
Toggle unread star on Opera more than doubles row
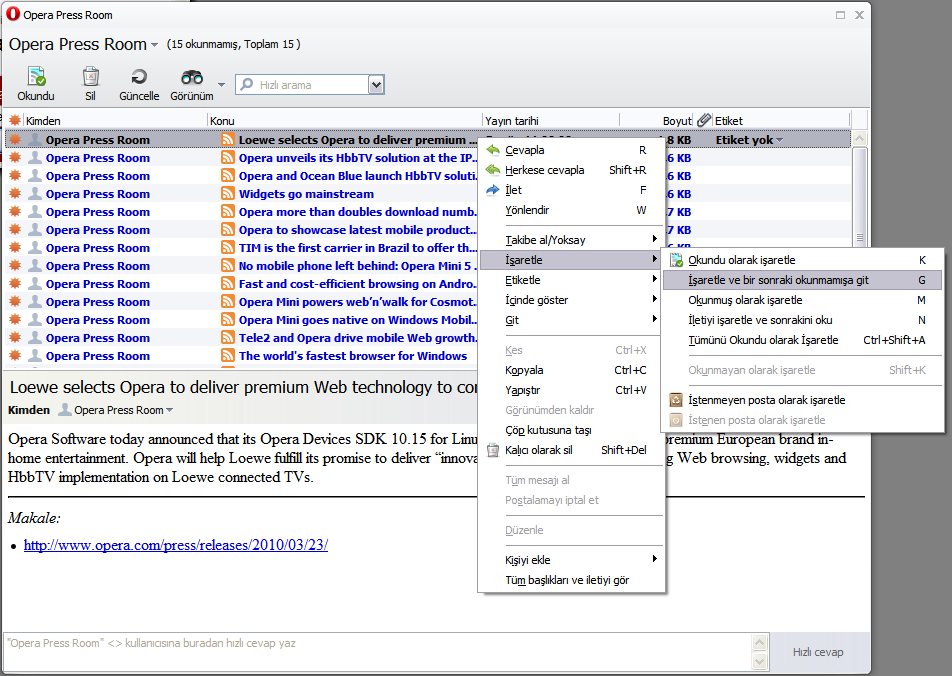[x=15, y=212]
